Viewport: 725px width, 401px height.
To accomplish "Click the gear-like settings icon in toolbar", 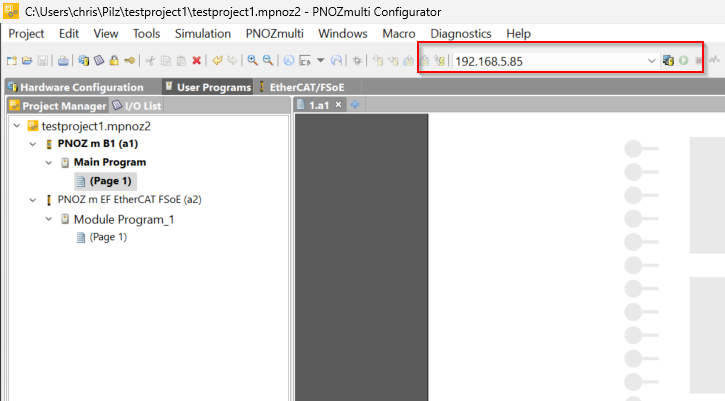I will (357, 61).
